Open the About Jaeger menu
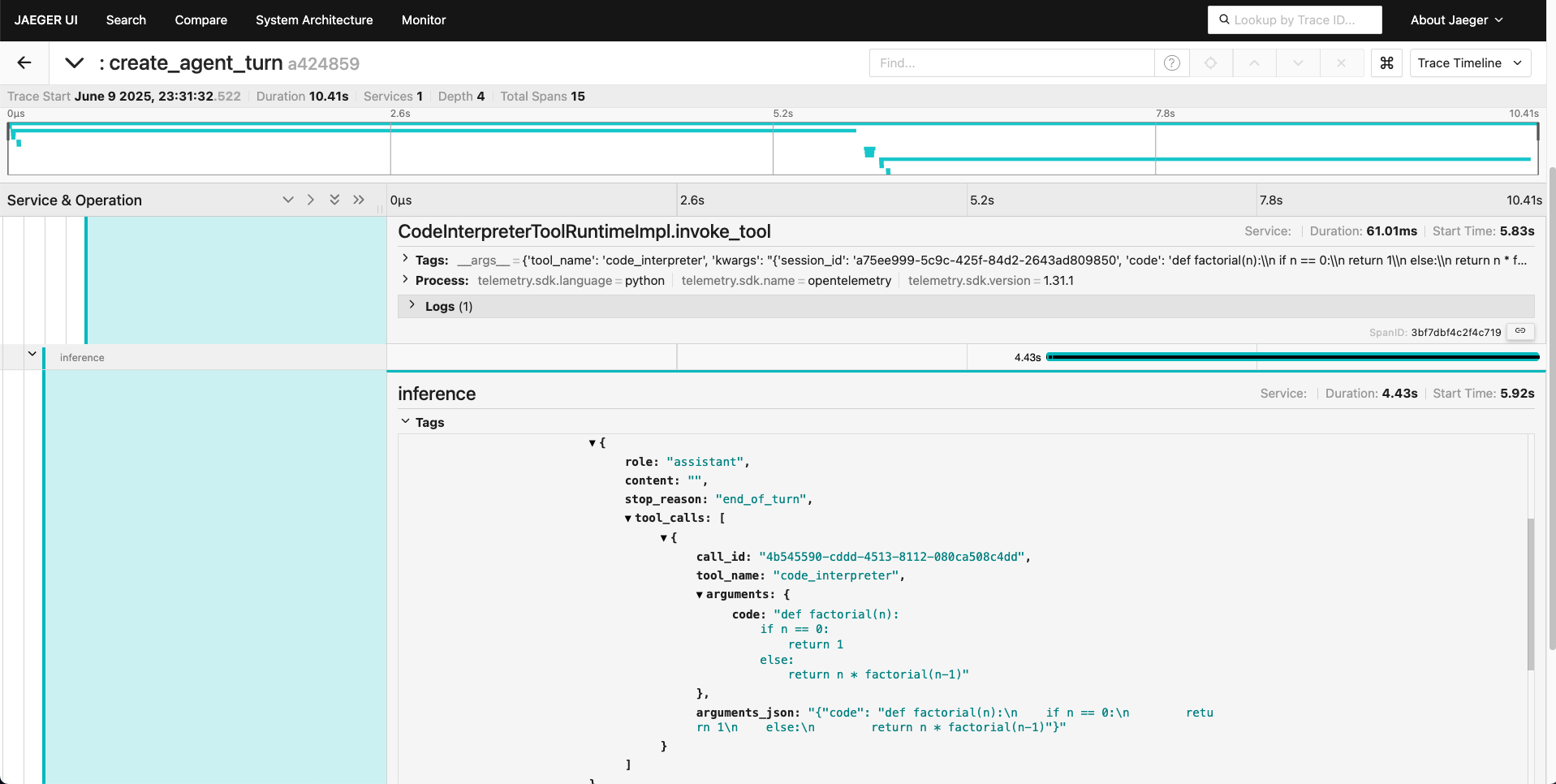Screen dimensions: 1556x784 (x=1456, y=19)
